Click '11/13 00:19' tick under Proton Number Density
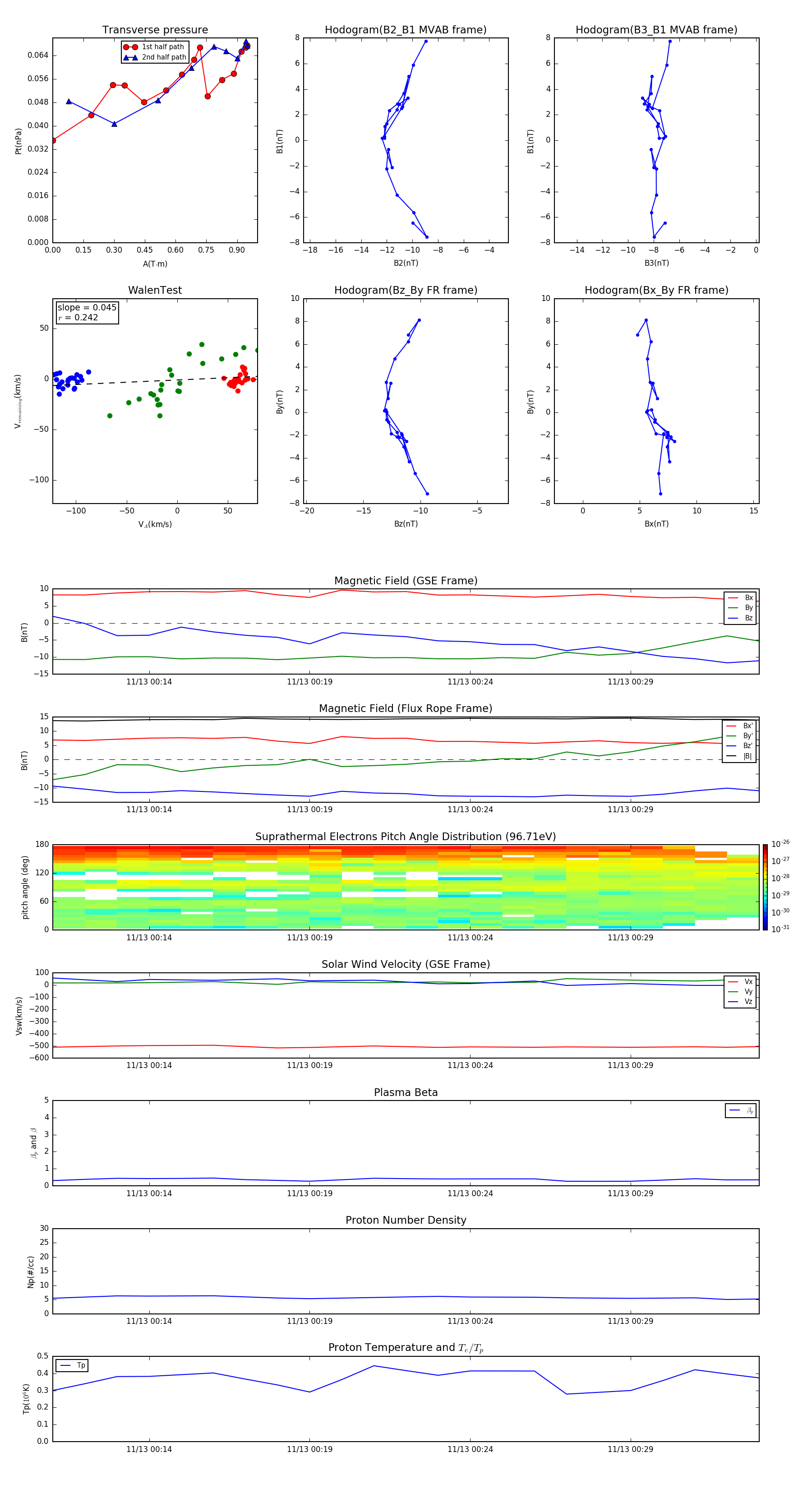 point(310,1321)
